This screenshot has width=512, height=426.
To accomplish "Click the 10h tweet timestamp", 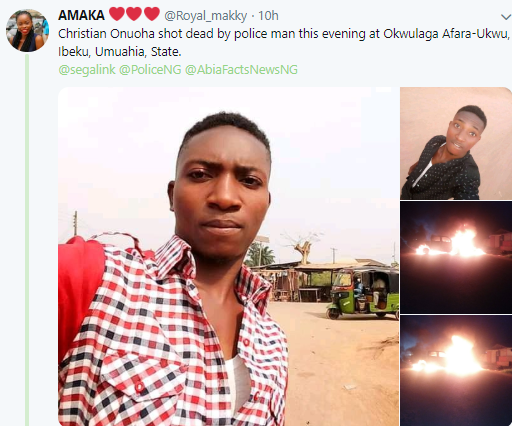I will click(x=268, y=16).
